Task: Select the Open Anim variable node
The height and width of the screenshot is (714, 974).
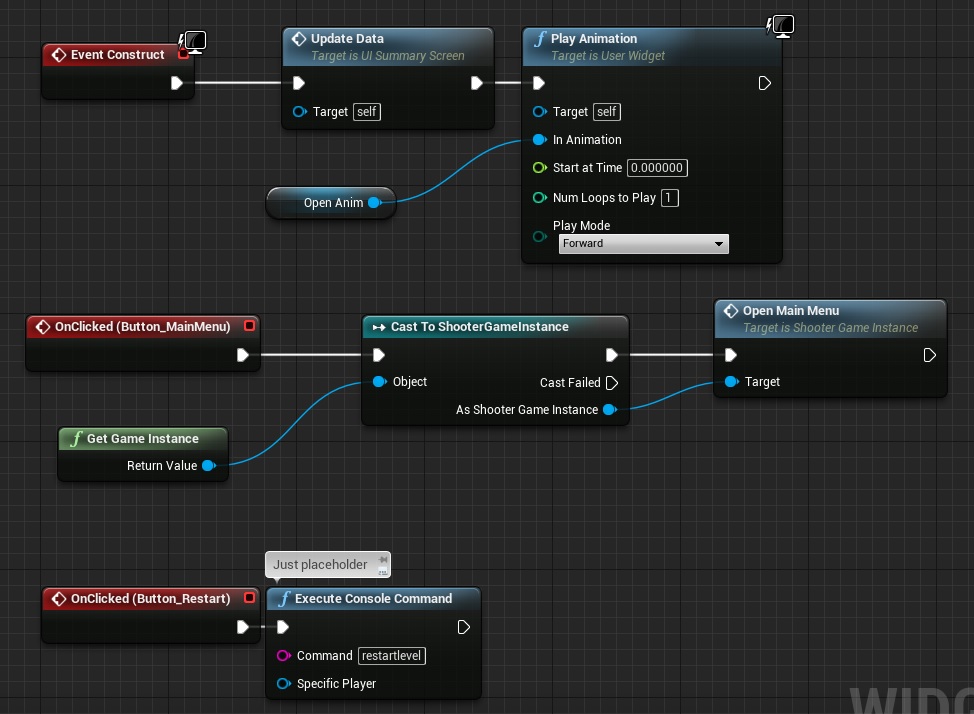Action: tap(331, 203)
